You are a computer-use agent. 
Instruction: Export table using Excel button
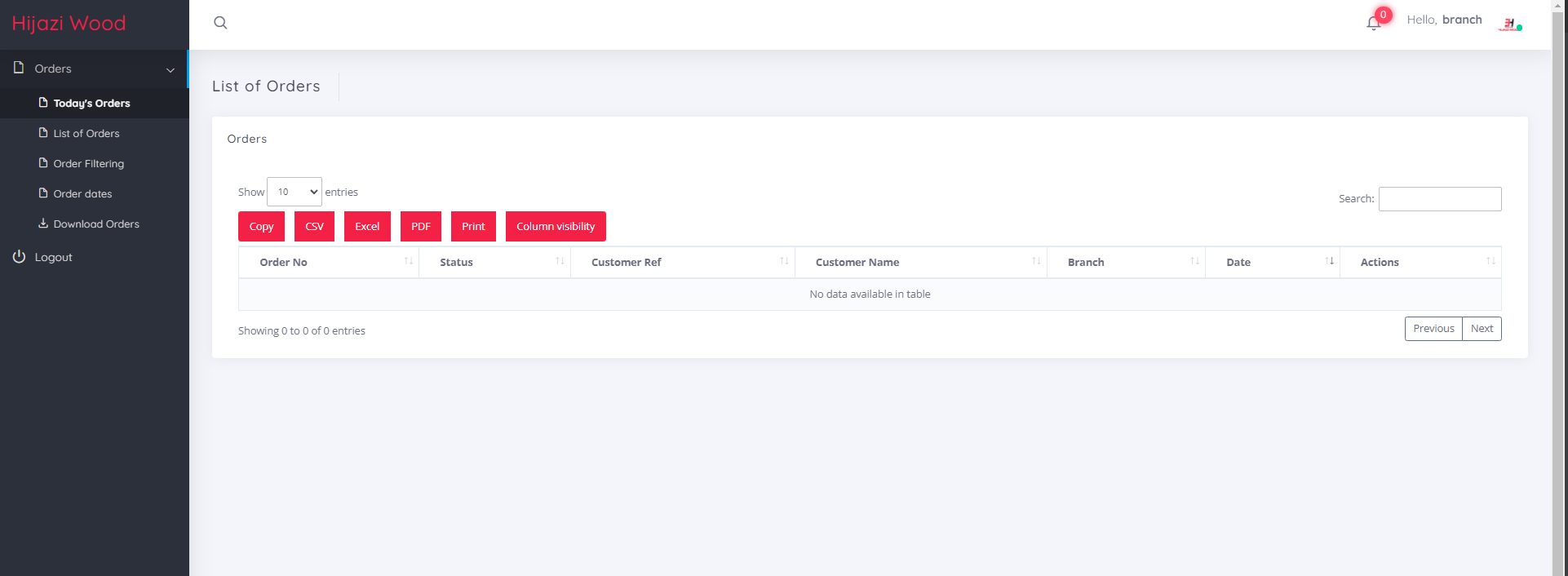pos(367,227)
